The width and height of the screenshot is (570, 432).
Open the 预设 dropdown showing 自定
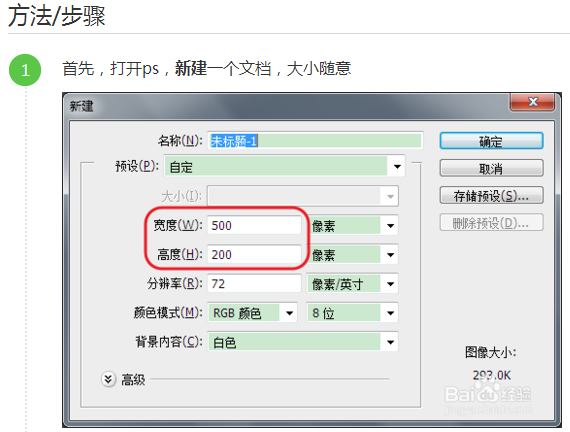click(x=285, y=167)
